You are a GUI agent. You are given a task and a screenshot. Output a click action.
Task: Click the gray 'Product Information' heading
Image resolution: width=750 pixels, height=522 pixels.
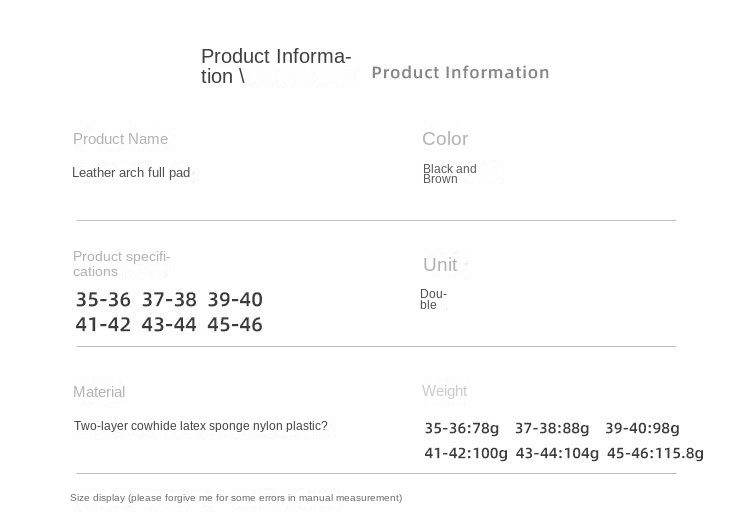point(460,73)
